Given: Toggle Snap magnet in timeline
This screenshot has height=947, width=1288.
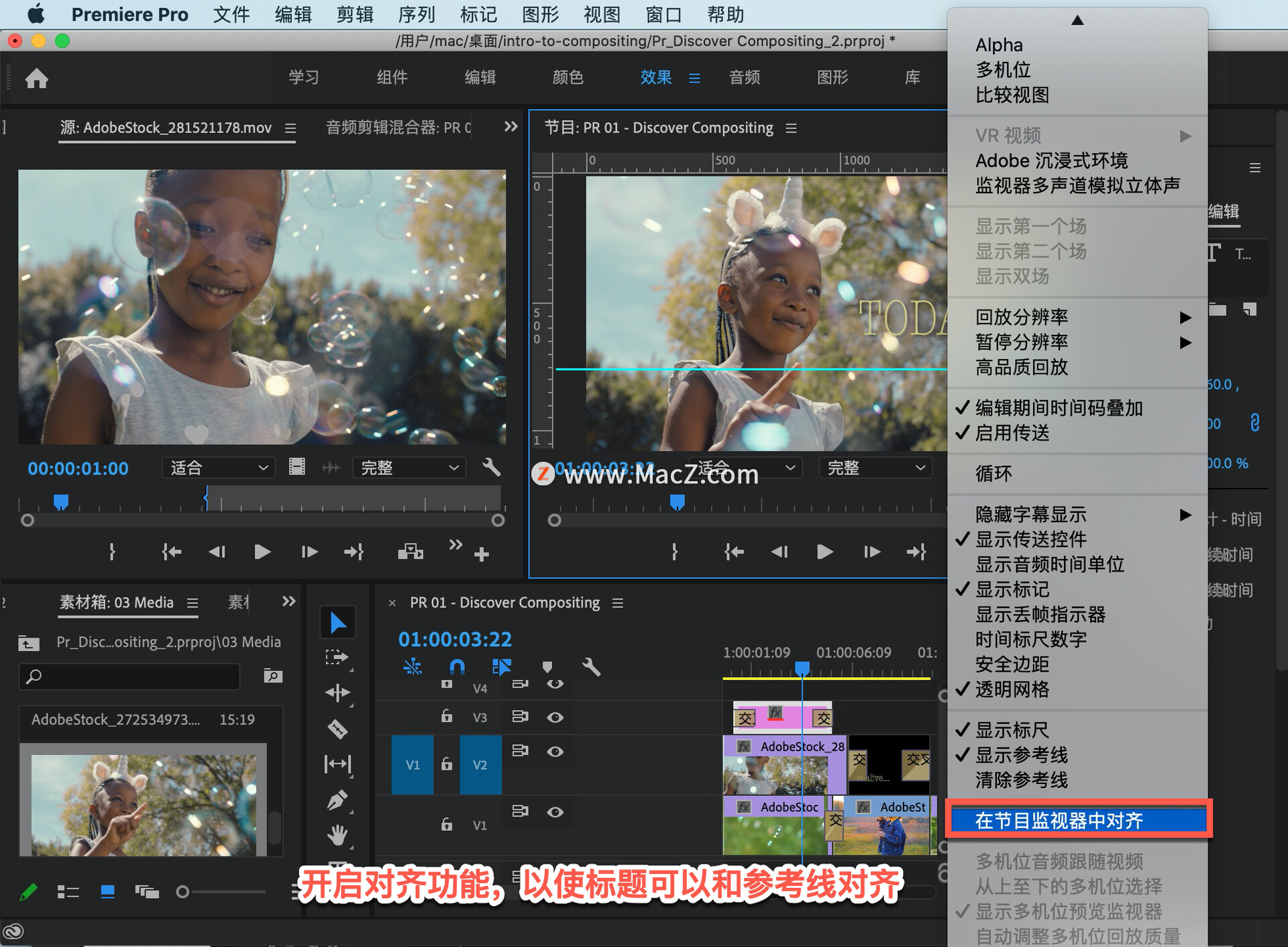Looking at the screenshot, I should pos(457,666).
